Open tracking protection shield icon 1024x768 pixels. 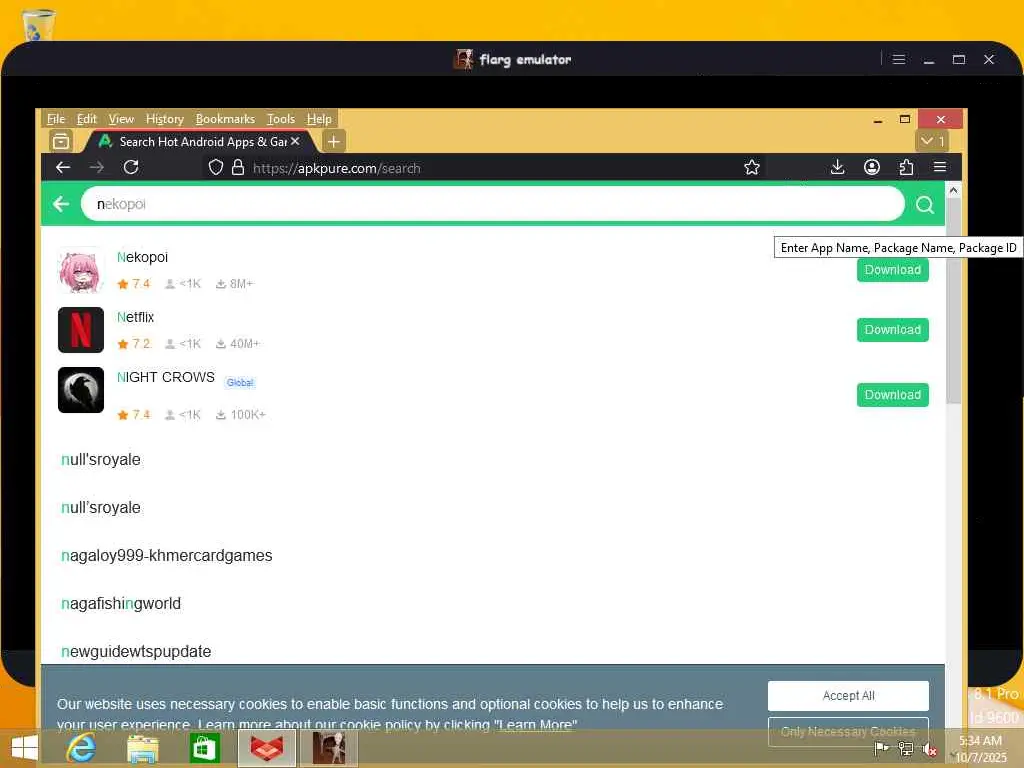pos(216,168)
